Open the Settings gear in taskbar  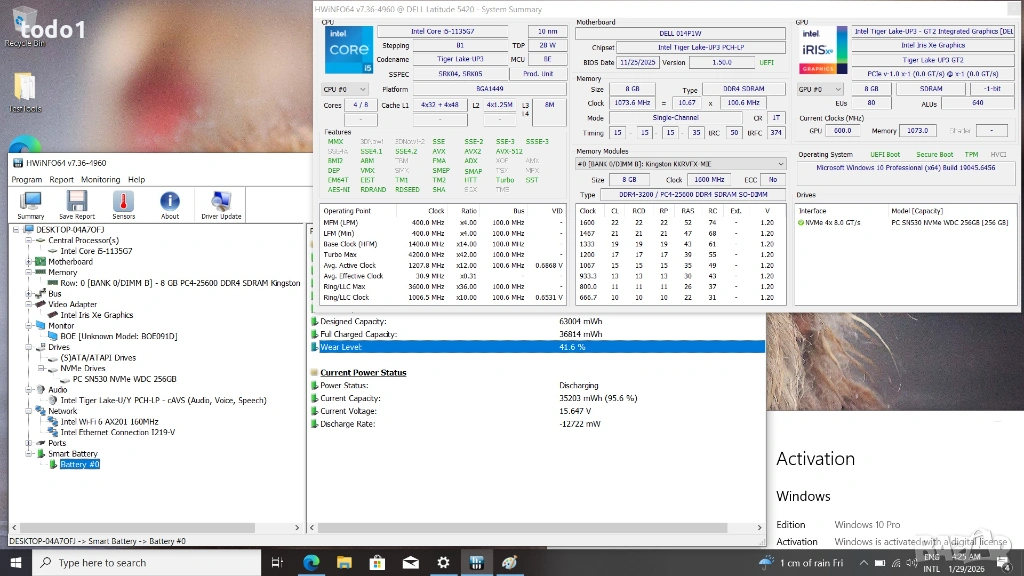coord(441,563)
